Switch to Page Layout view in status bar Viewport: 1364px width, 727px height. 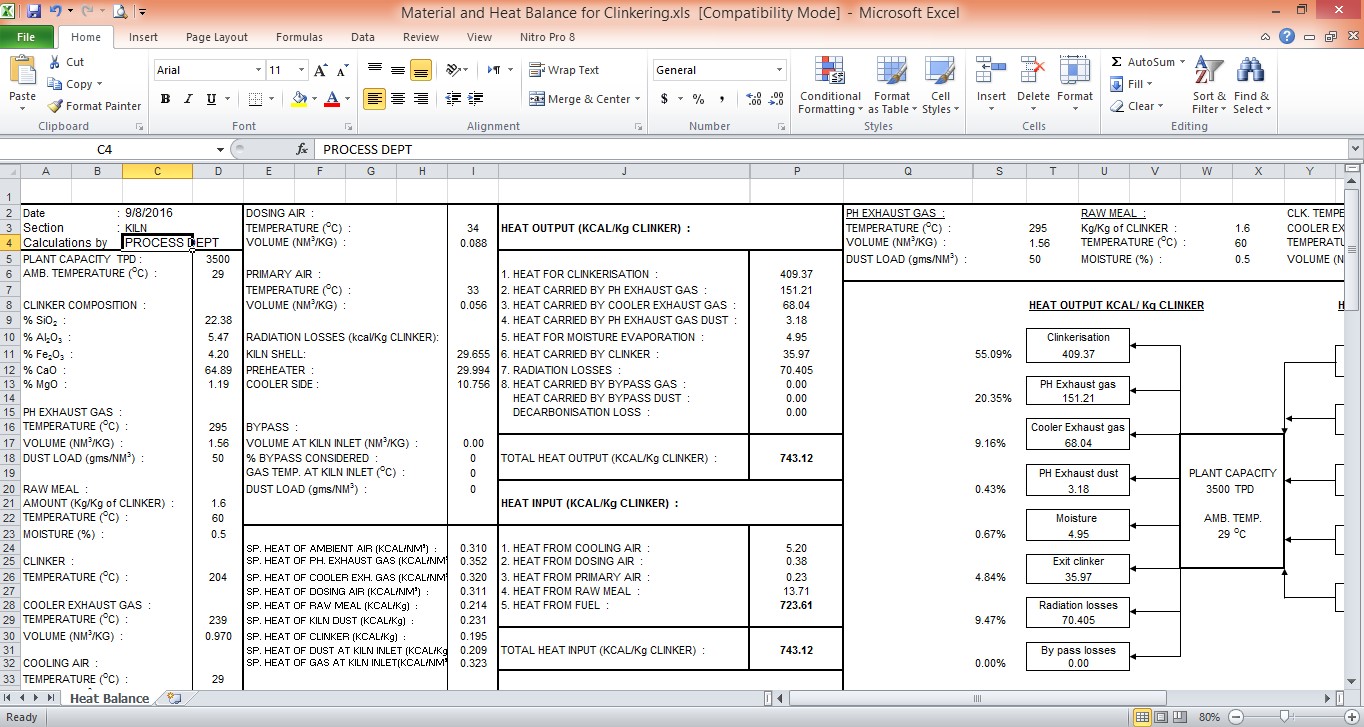[1161, 717]
